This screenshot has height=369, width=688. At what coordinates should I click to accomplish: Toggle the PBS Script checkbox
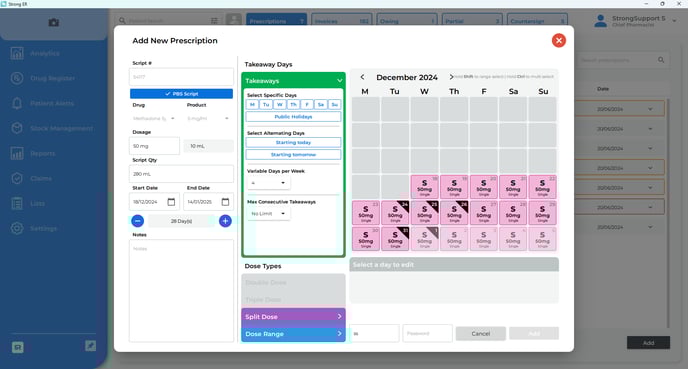tap(181, 94)
